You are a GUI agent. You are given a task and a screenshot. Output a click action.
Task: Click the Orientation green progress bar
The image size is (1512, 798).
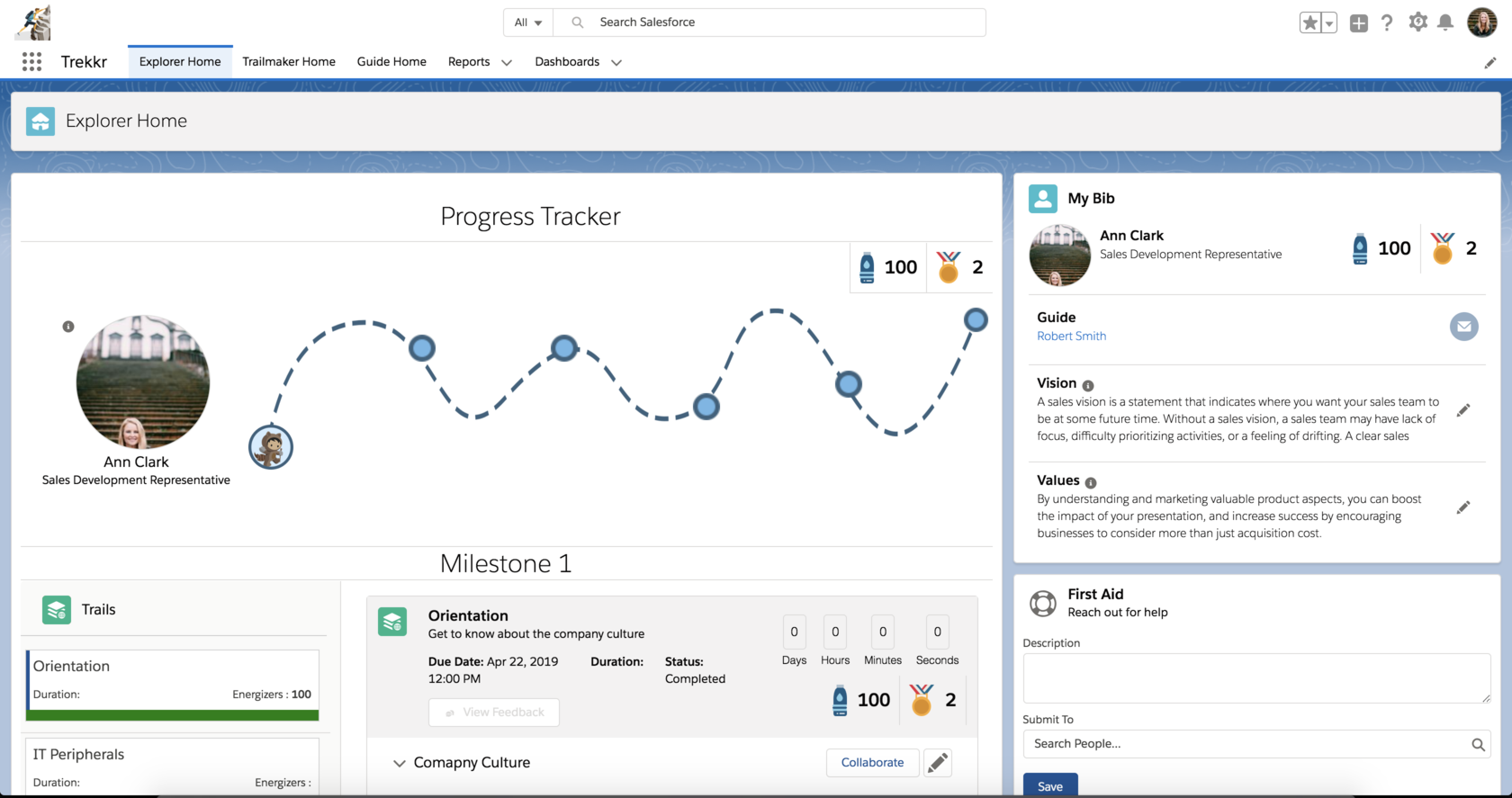coord(173,715)
